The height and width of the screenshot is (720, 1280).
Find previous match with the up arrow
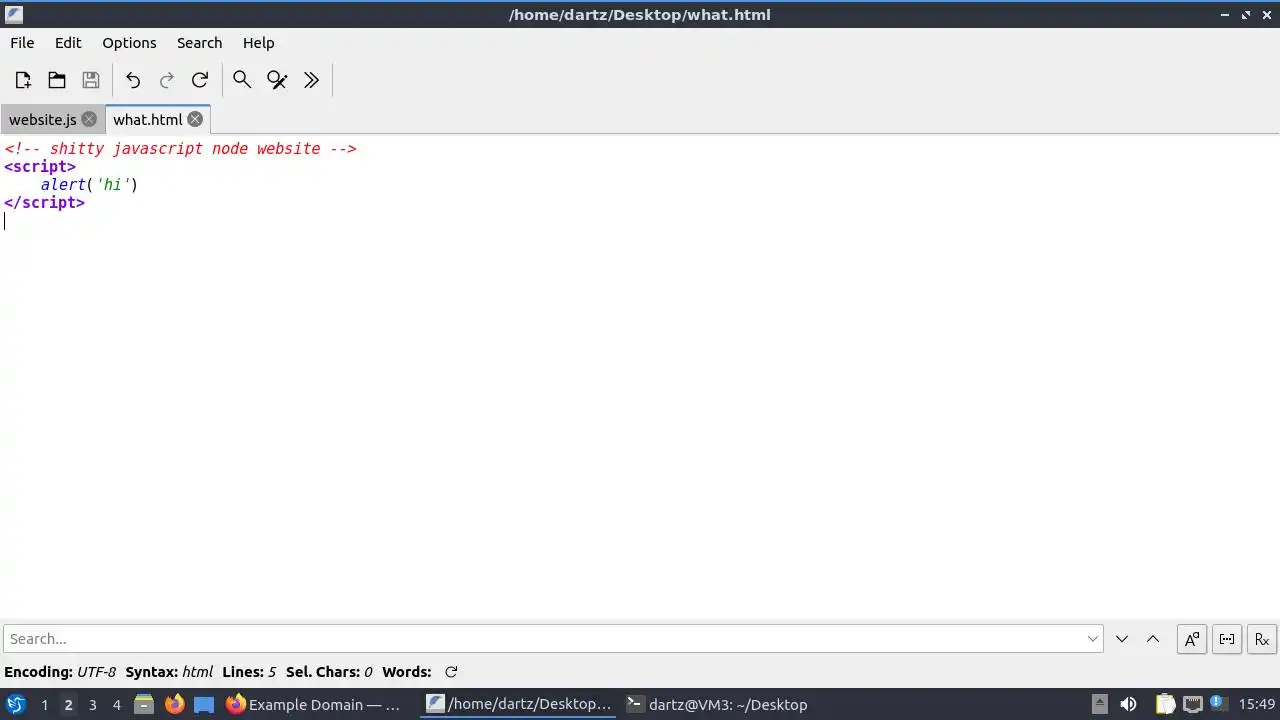(x=1153, y=639)
